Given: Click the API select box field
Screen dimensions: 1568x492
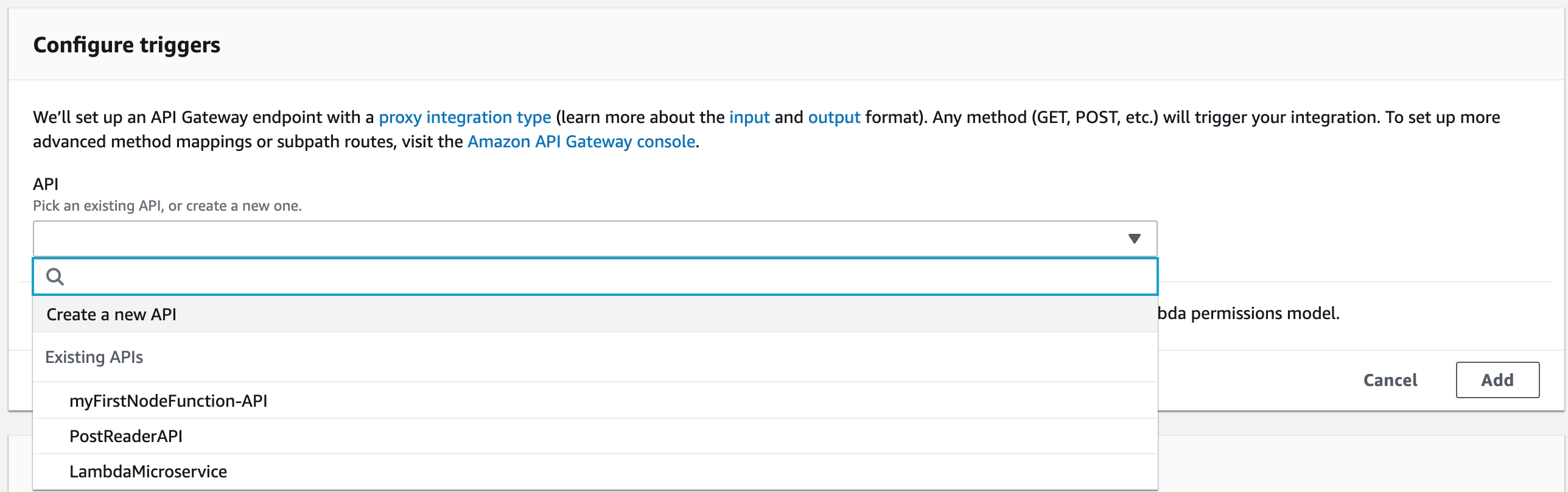Looking at the screenshot, I should (595, 239).
